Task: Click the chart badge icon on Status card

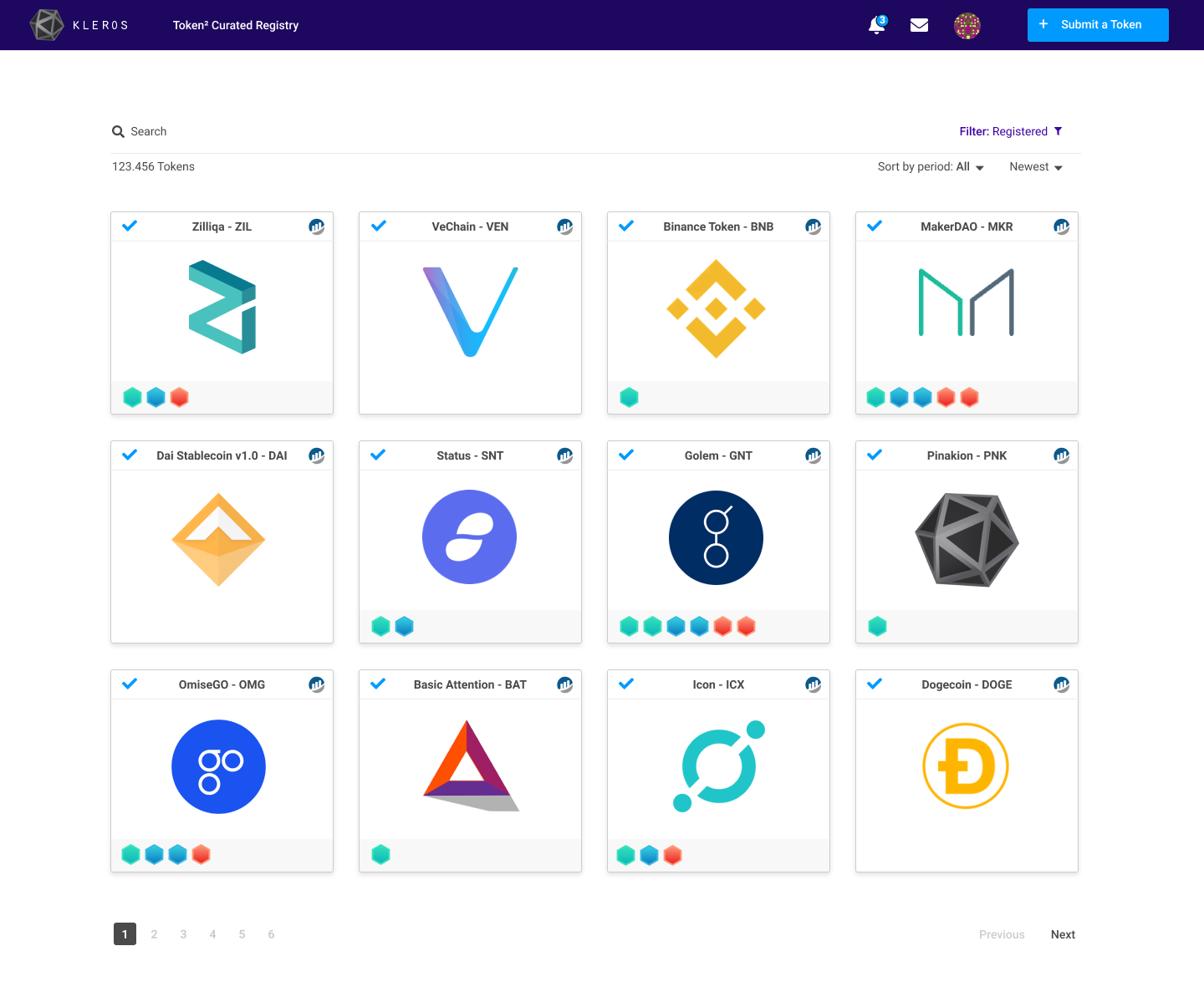Action: (x=565, y=455)
